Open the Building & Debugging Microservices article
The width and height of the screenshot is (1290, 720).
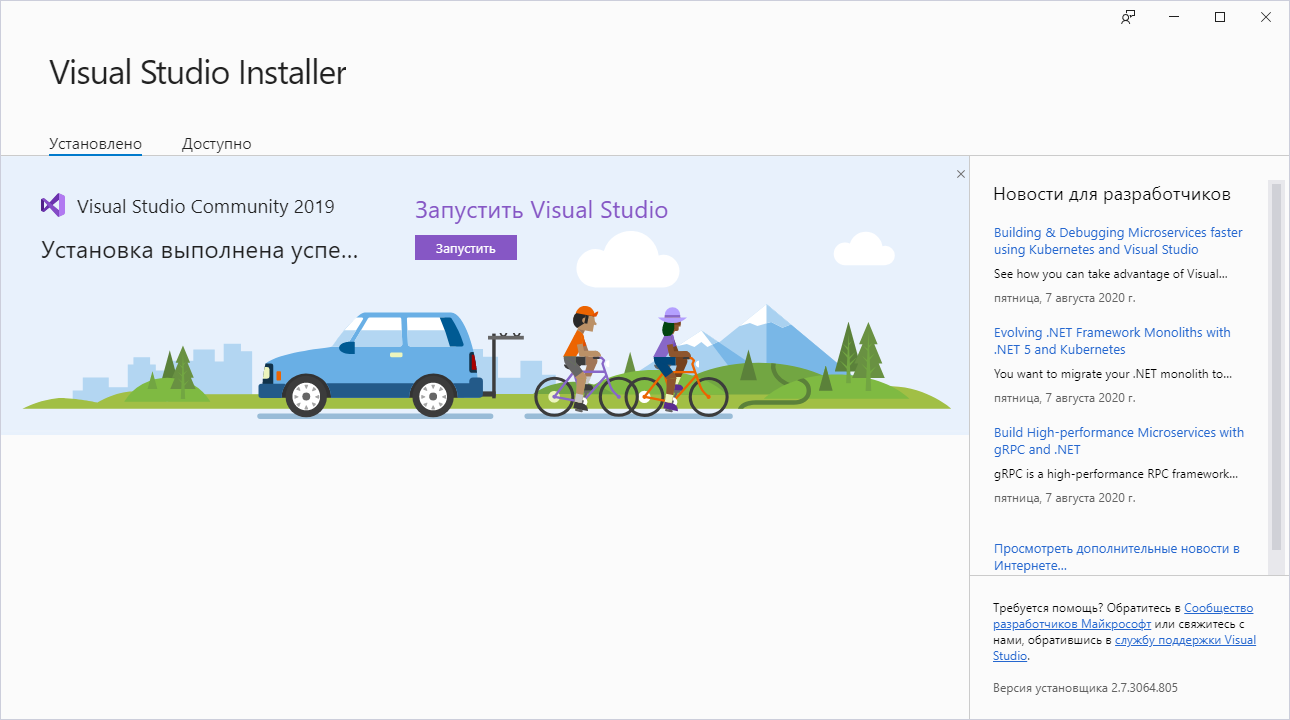coord(1117,241)
